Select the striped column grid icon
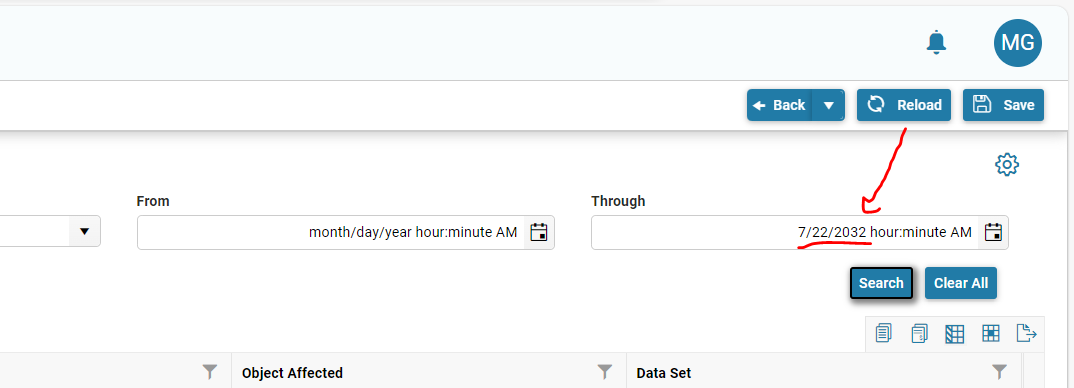 tap(955, 334)
